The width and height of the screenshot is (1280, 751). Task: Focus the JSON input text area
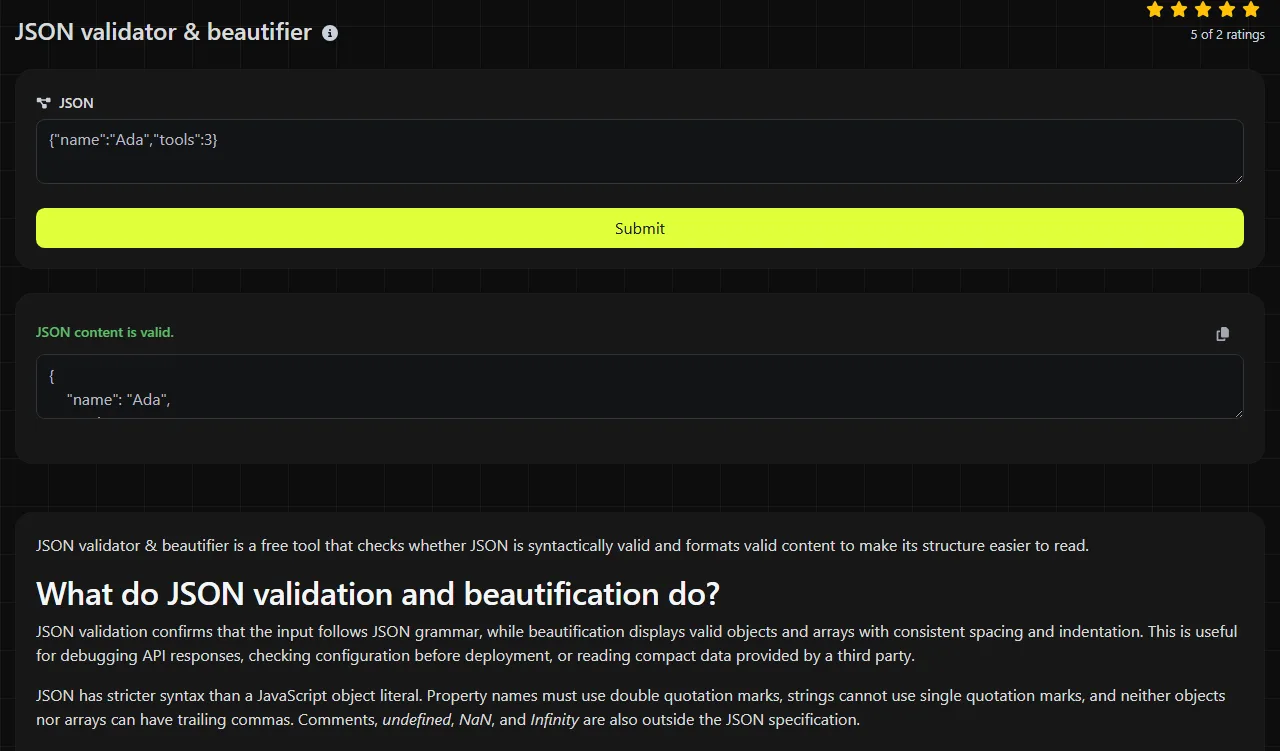click(640, 152)
